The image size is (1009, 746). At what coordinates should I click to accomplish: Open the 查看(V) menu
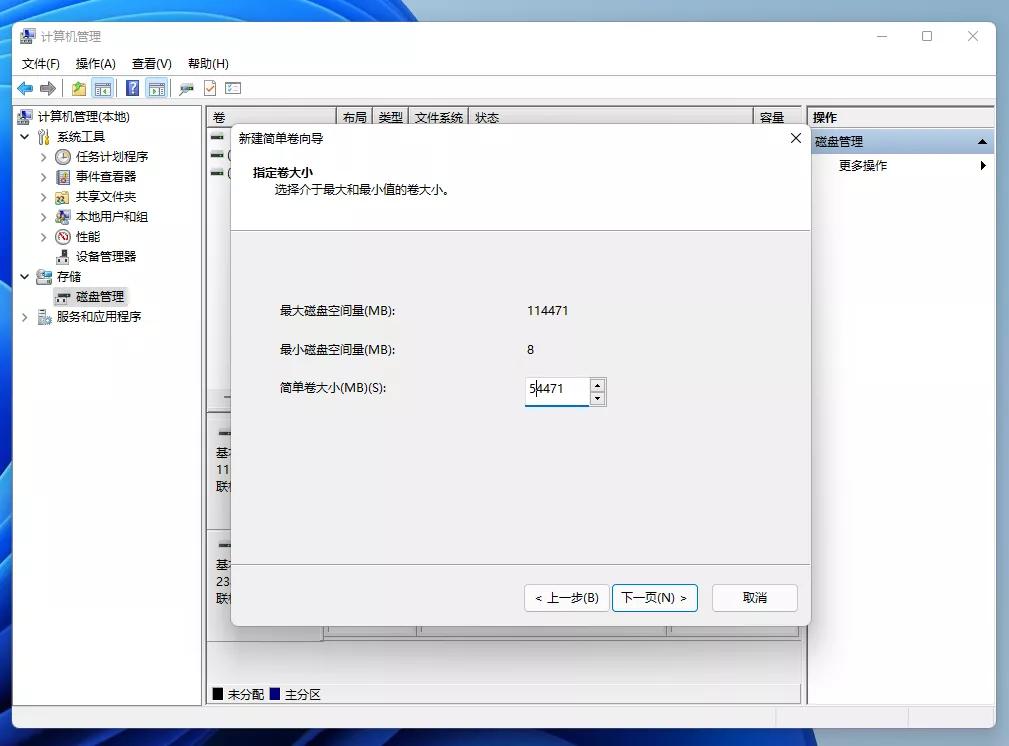tap(150, 63)
